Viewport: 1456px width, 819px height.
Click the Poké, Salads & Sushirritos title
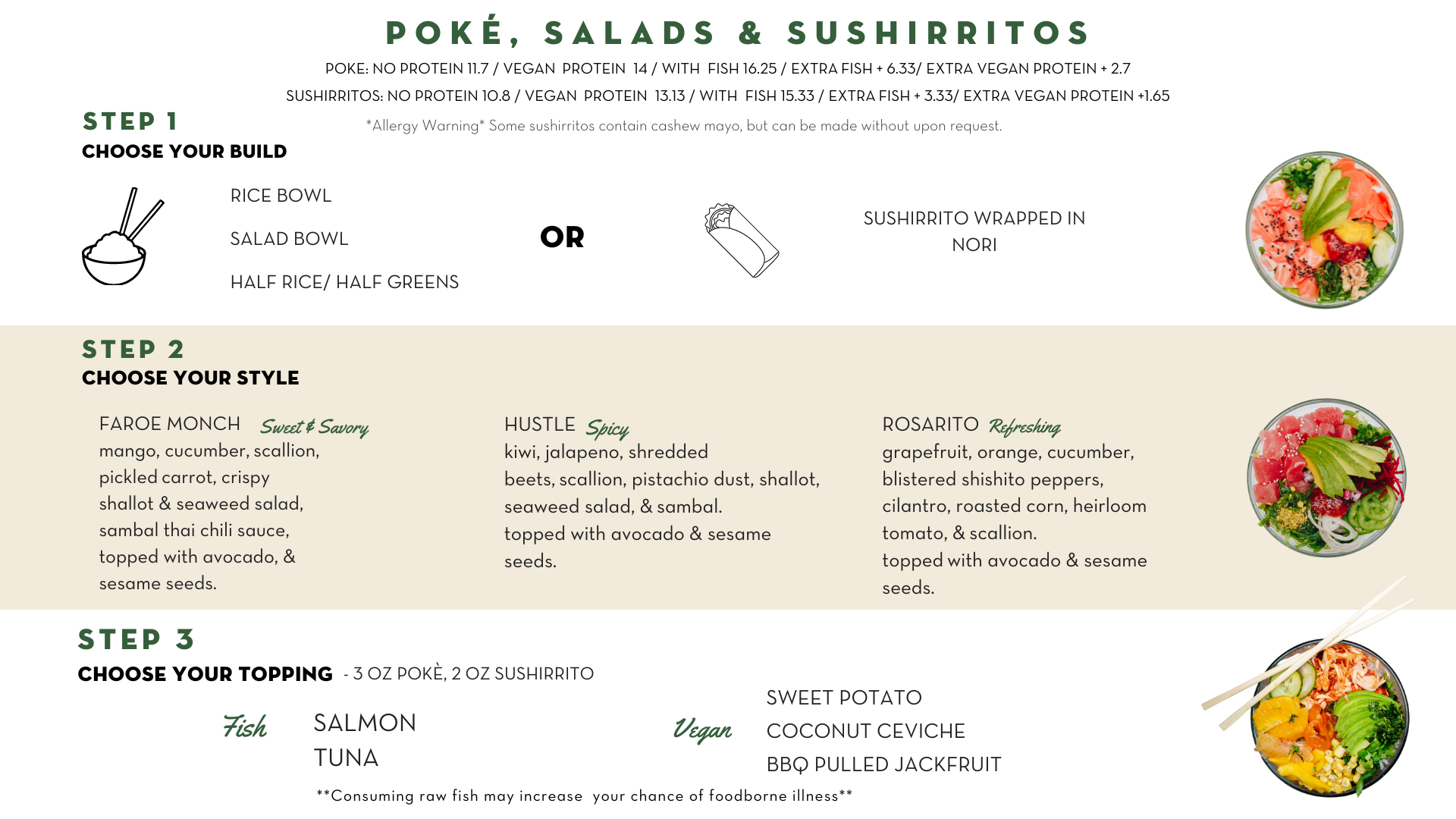737,33
